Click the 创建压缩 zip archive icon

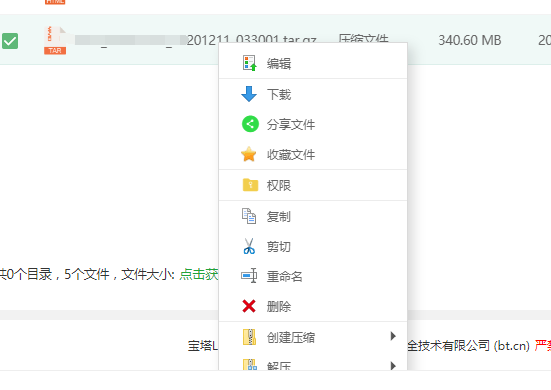point(249,337)
